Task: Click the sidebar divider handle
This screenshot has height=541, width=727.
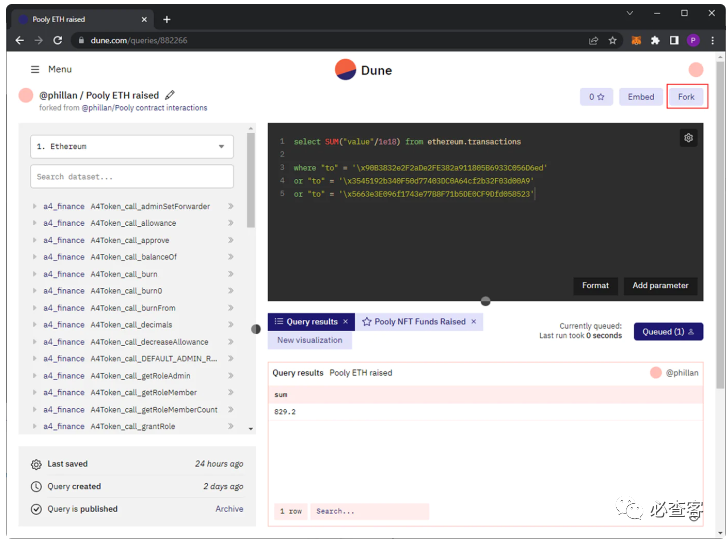Action: 256,329
